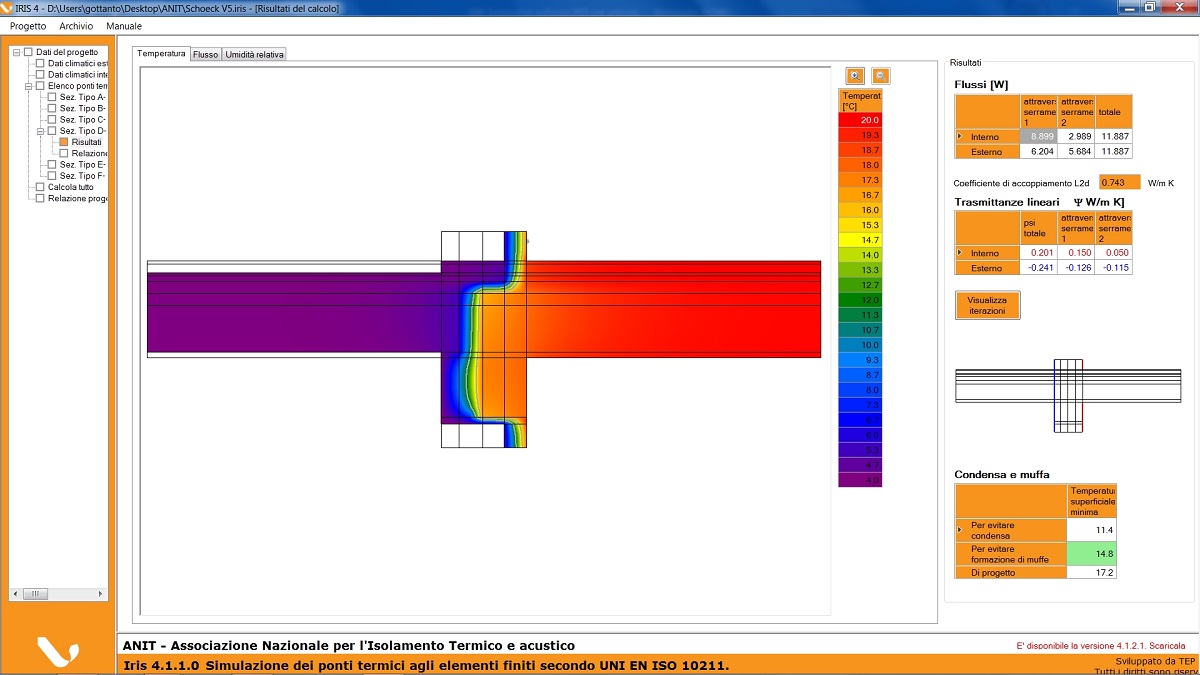Image resolution: width=1200 pixels, height=675 pixels.
Task: Switch to the Flusso tab
Action: click(x=205, y=54)
